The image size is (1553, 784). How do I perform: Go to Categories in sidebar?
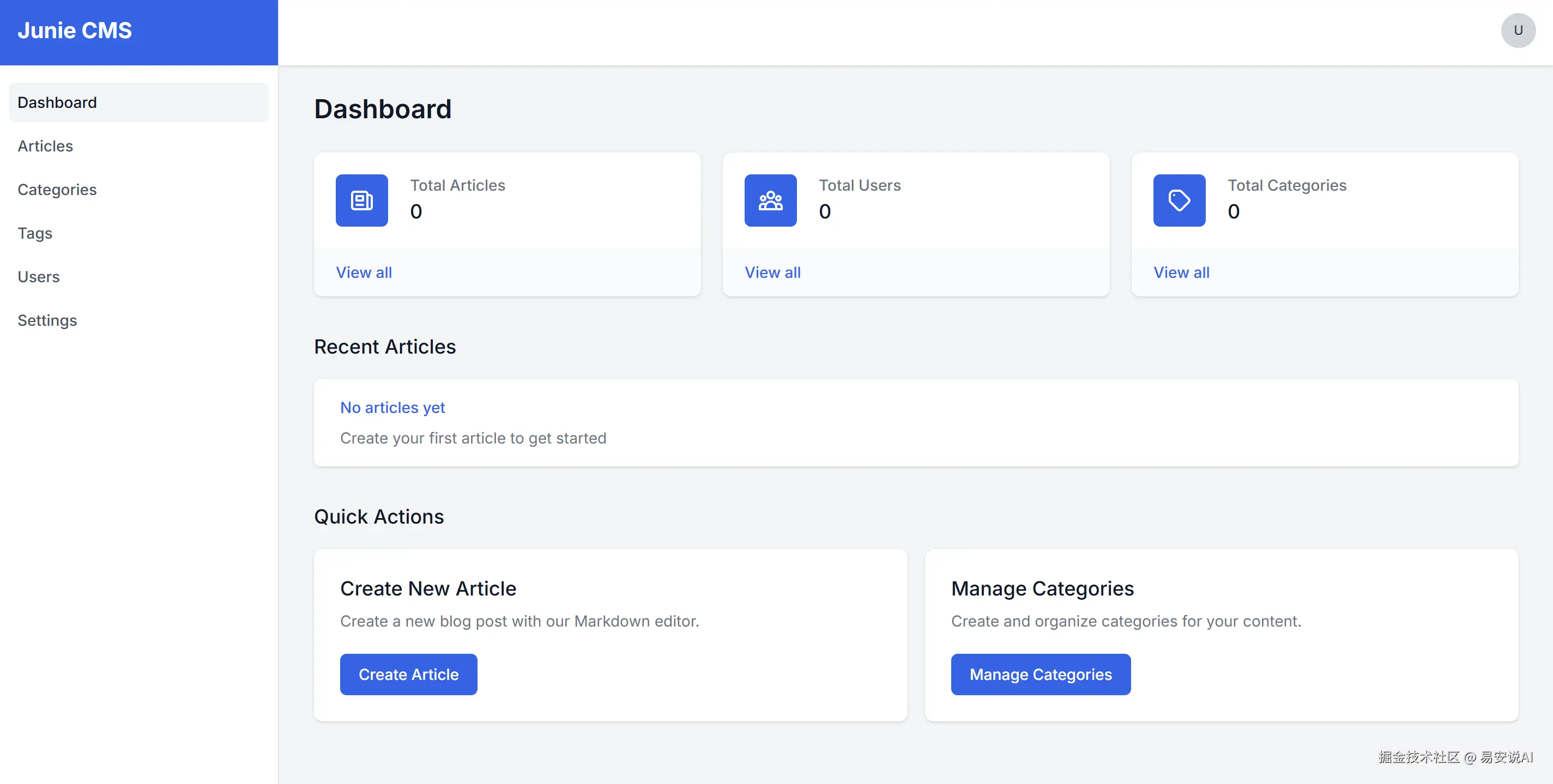click(57, 190)
